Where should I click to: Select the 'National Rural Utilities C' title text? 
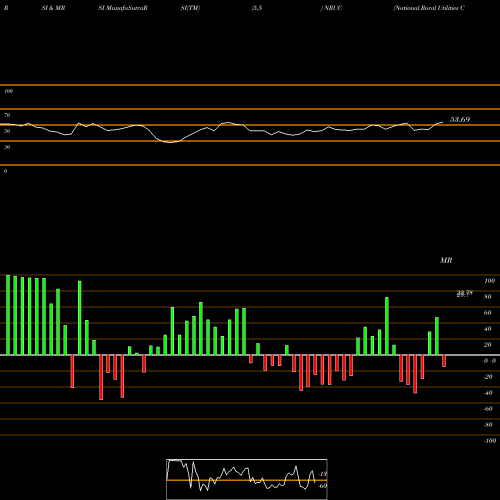(x=429, y=8)
